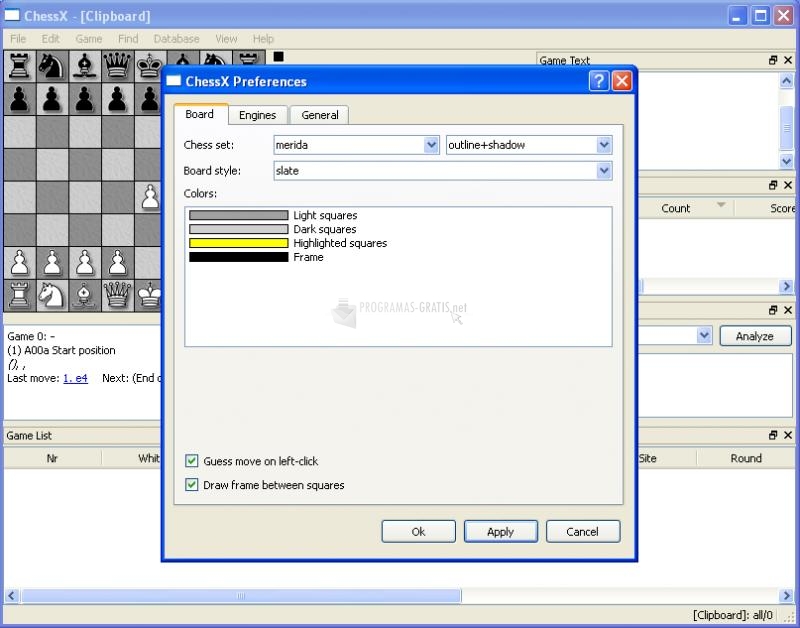Choose the Highlighted squares yellow swatch
The image size is (800, 628).
click(238, 243)
